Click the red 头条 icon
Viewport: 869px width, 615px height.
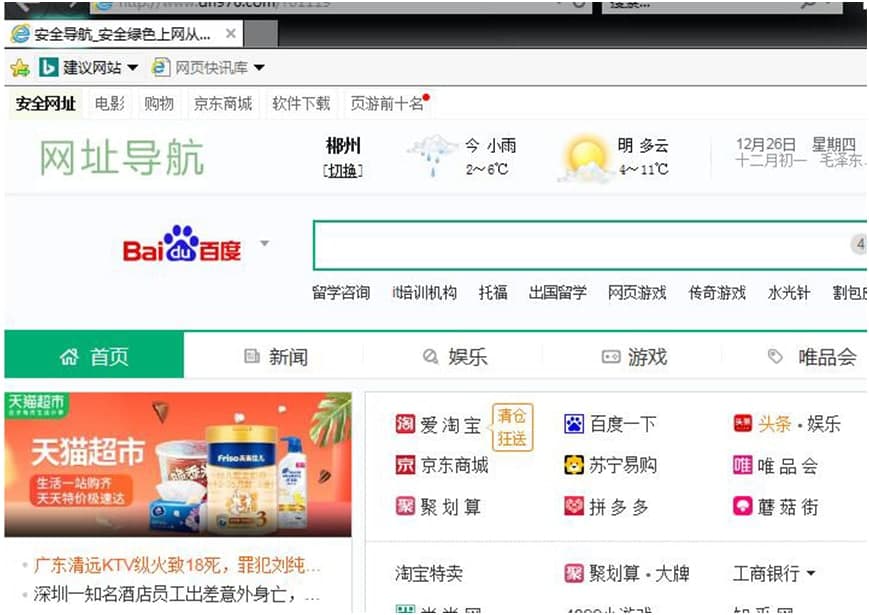click(x=743, y=424)
